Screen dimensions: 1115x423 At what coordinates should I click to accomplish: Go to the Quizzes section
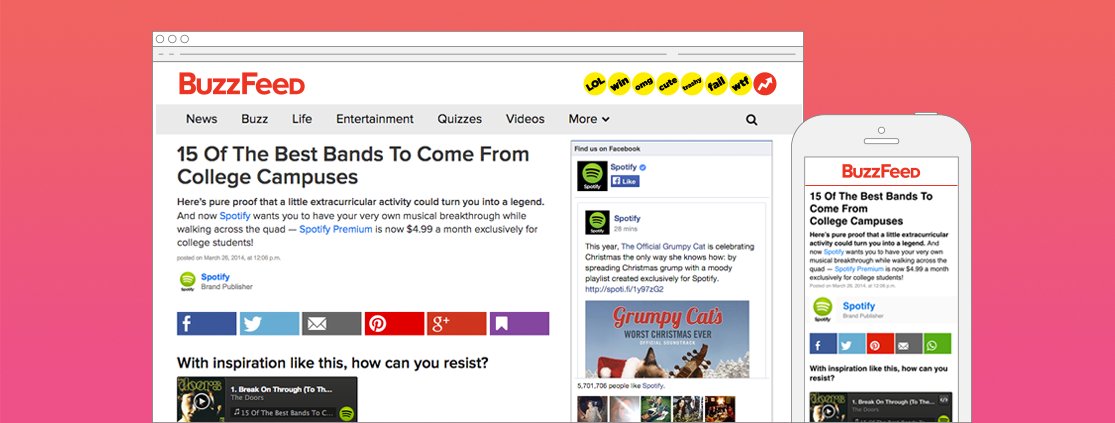[x=459, y=119]
